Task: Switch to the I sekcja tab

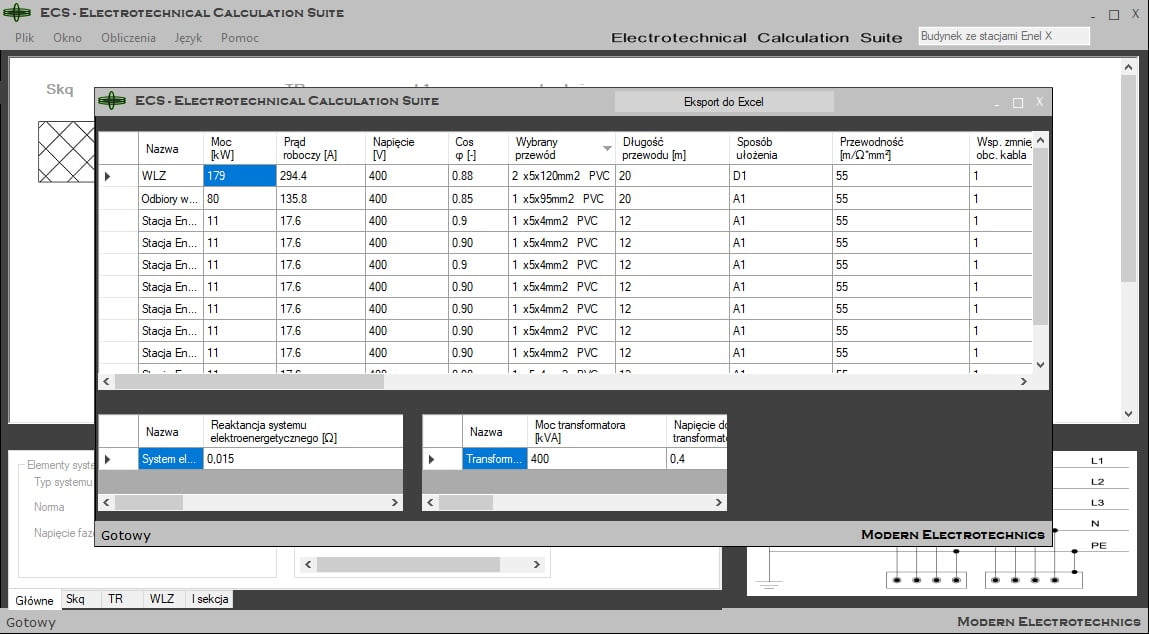Action: click(x=210, y=599)
